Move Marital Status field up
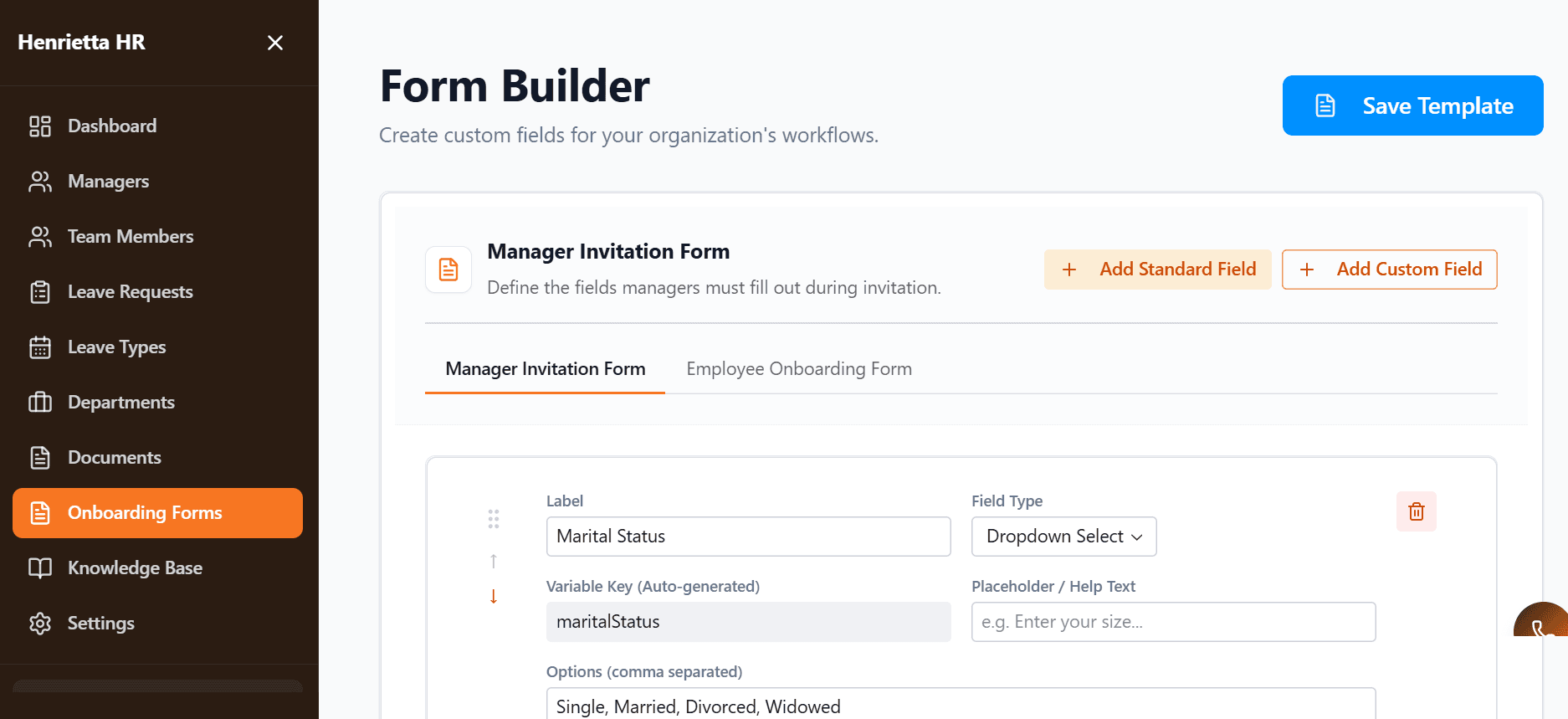This screenshot has width=1568, height=719. pyautogui.click(x=494, y=561)
